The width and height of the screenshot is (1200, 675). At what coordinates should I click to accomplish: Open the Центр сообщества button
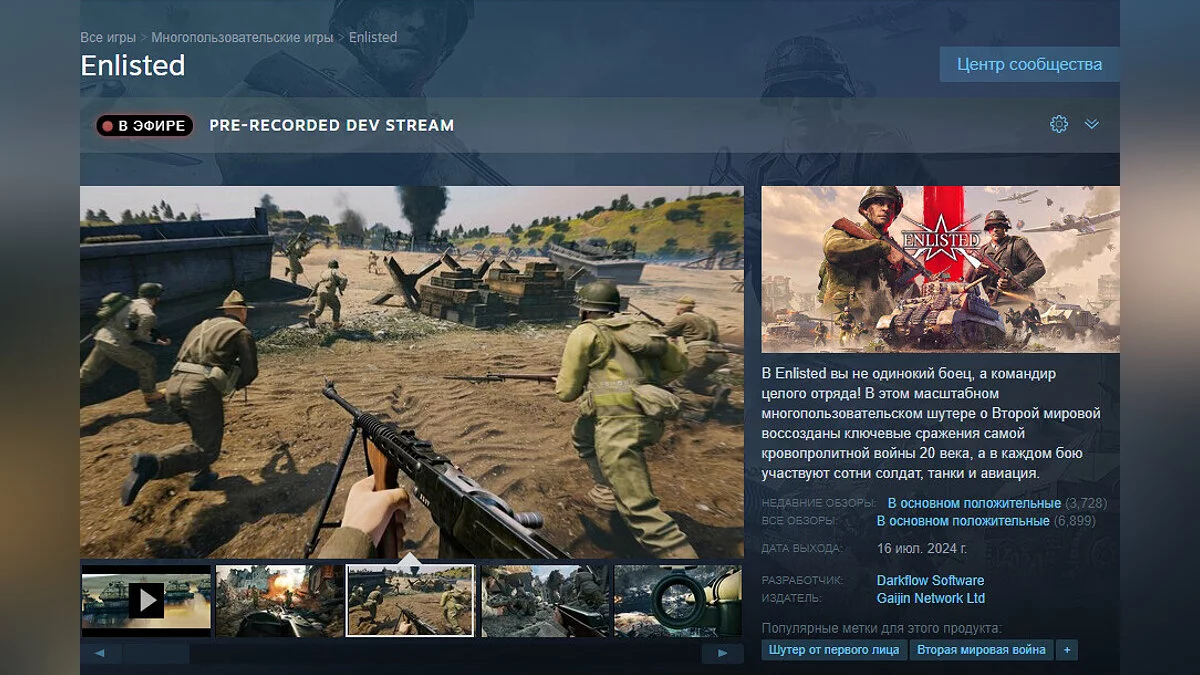[1029, 64]
